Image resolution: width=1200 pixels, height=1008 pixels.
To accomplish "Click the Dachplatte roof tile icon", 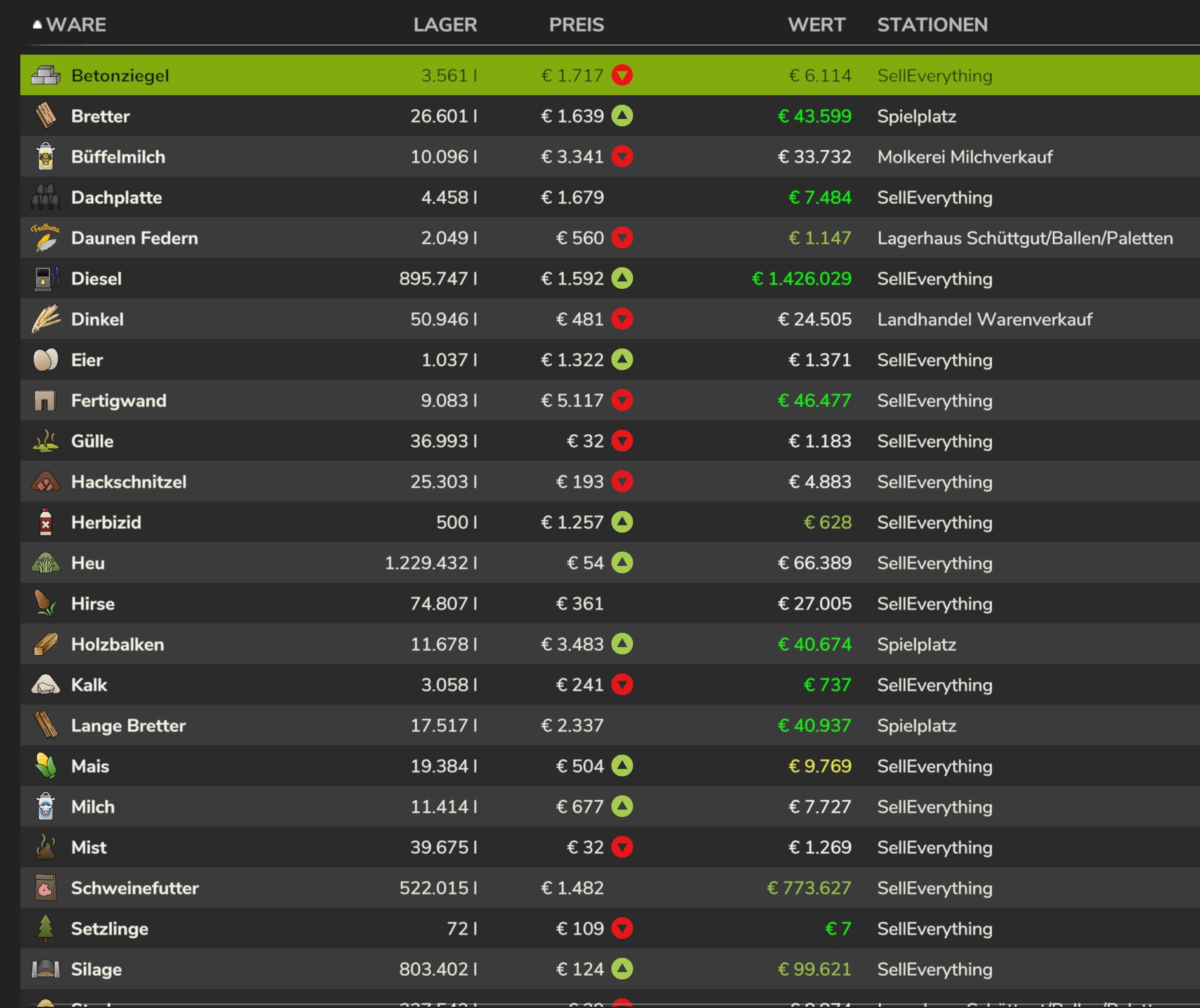I will click(46, 197).
